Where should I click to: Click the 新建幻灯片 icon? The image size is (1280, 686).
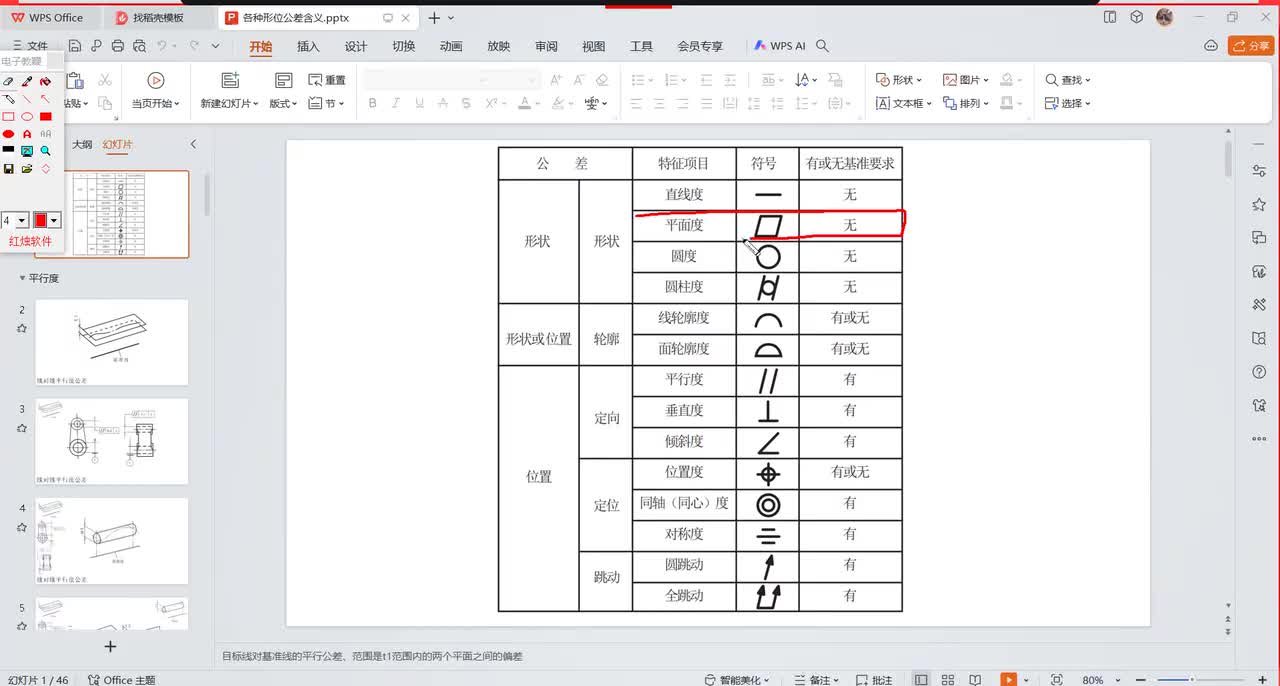[x=230, y=80]
